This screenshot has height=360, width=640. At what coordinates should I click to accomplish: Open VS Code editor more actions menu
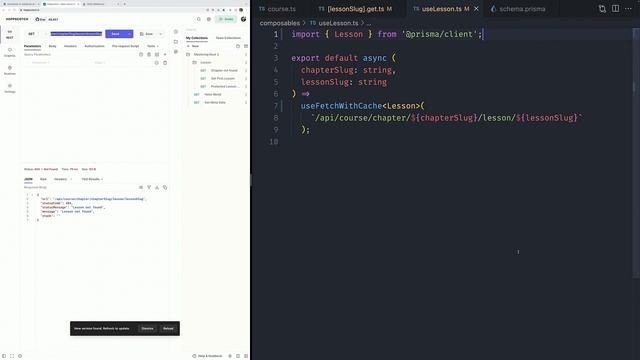click(629, 9)
